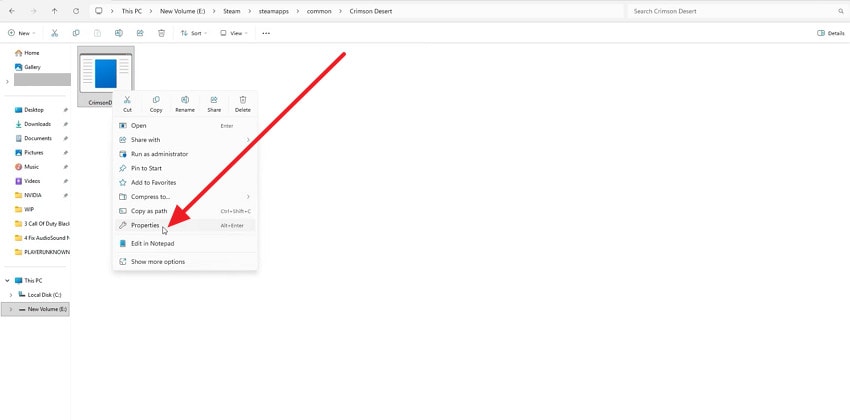
Task: Open the New dropdown button
Action: pos(22,33)
